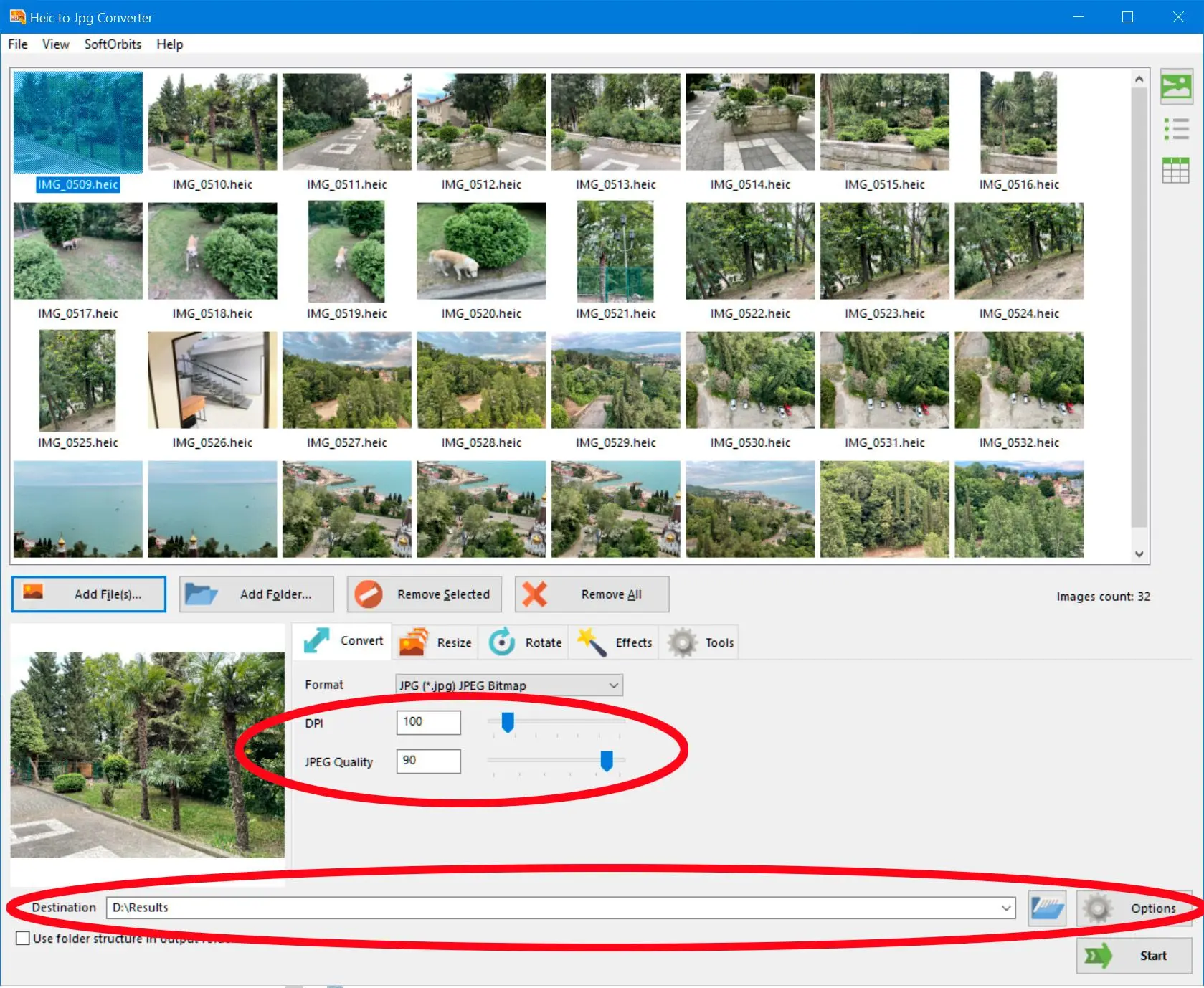Open Options with the gear icon

[1134, 908]
